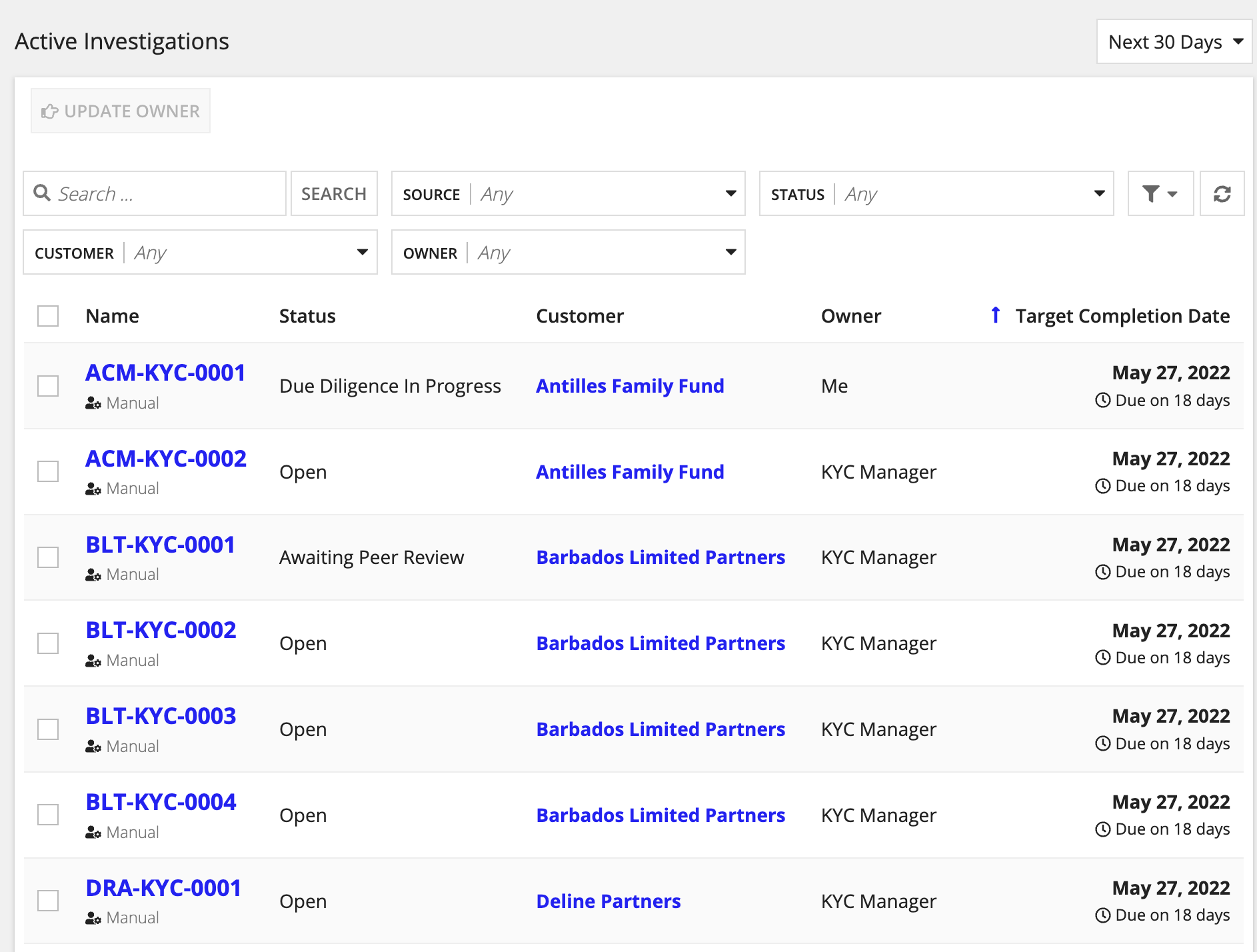Viewport: 1257px width, 952px height.
Task: Open investigation BLT-KYC-0003
Action: [161, 716]
